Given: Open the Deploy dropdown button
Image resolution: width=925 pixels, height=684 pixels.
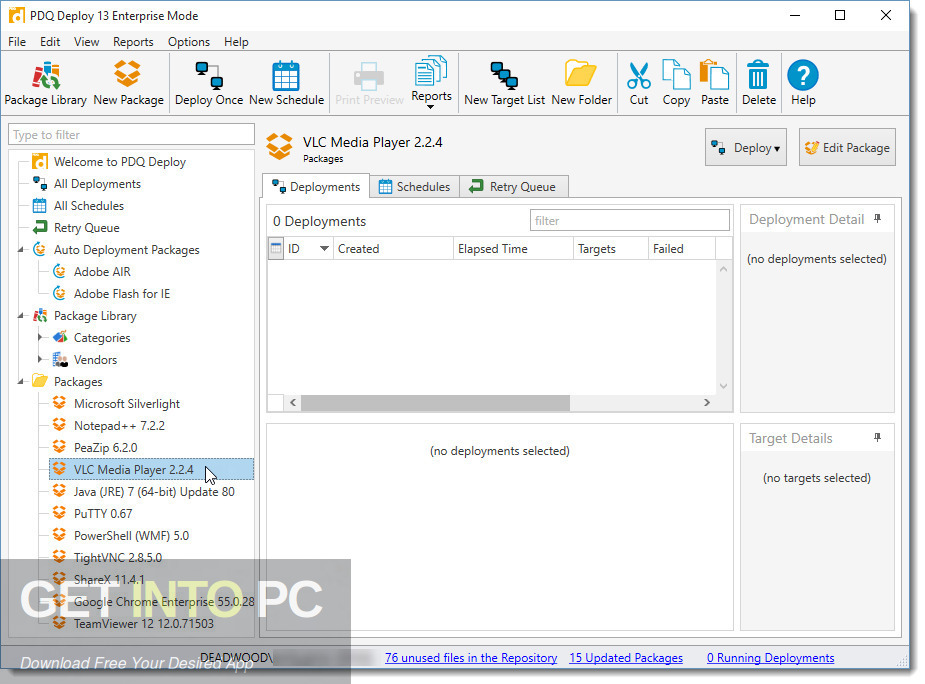Looking at the screenshot, I should click(x=746, y=148).
